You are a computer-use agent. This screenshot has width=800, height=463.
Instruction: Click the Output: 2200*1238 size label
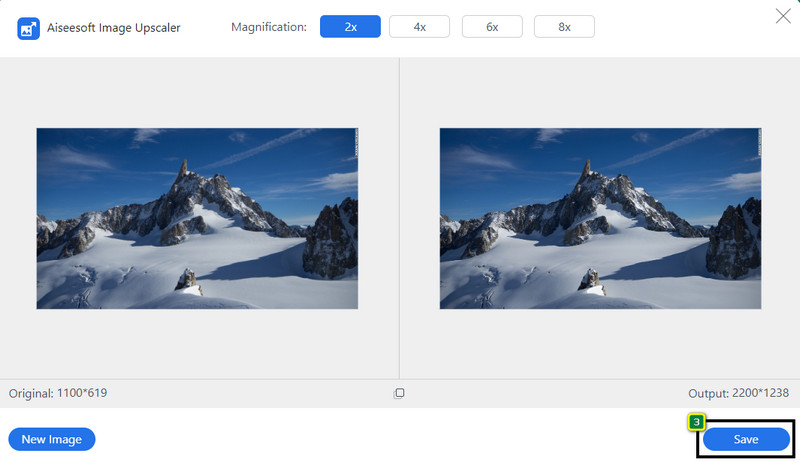[x=739, y=394]
